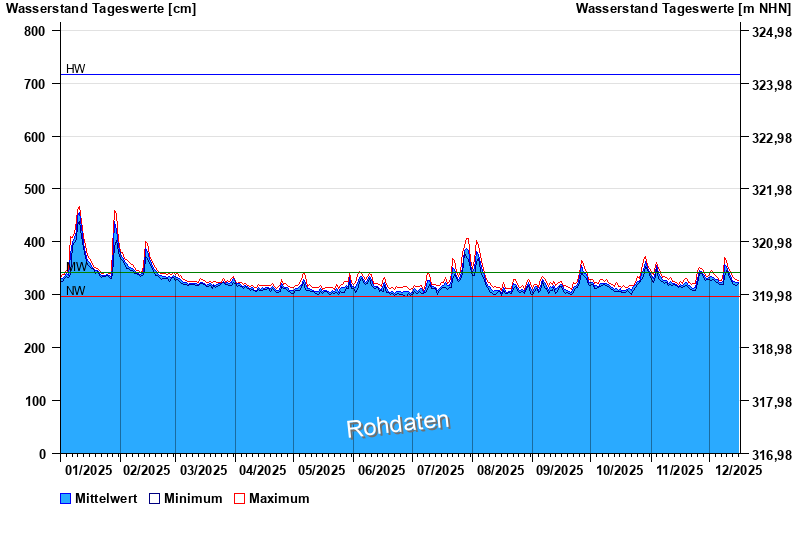Click the Maximum legend text
Screen dimensions: 800x550
point(279,498)
